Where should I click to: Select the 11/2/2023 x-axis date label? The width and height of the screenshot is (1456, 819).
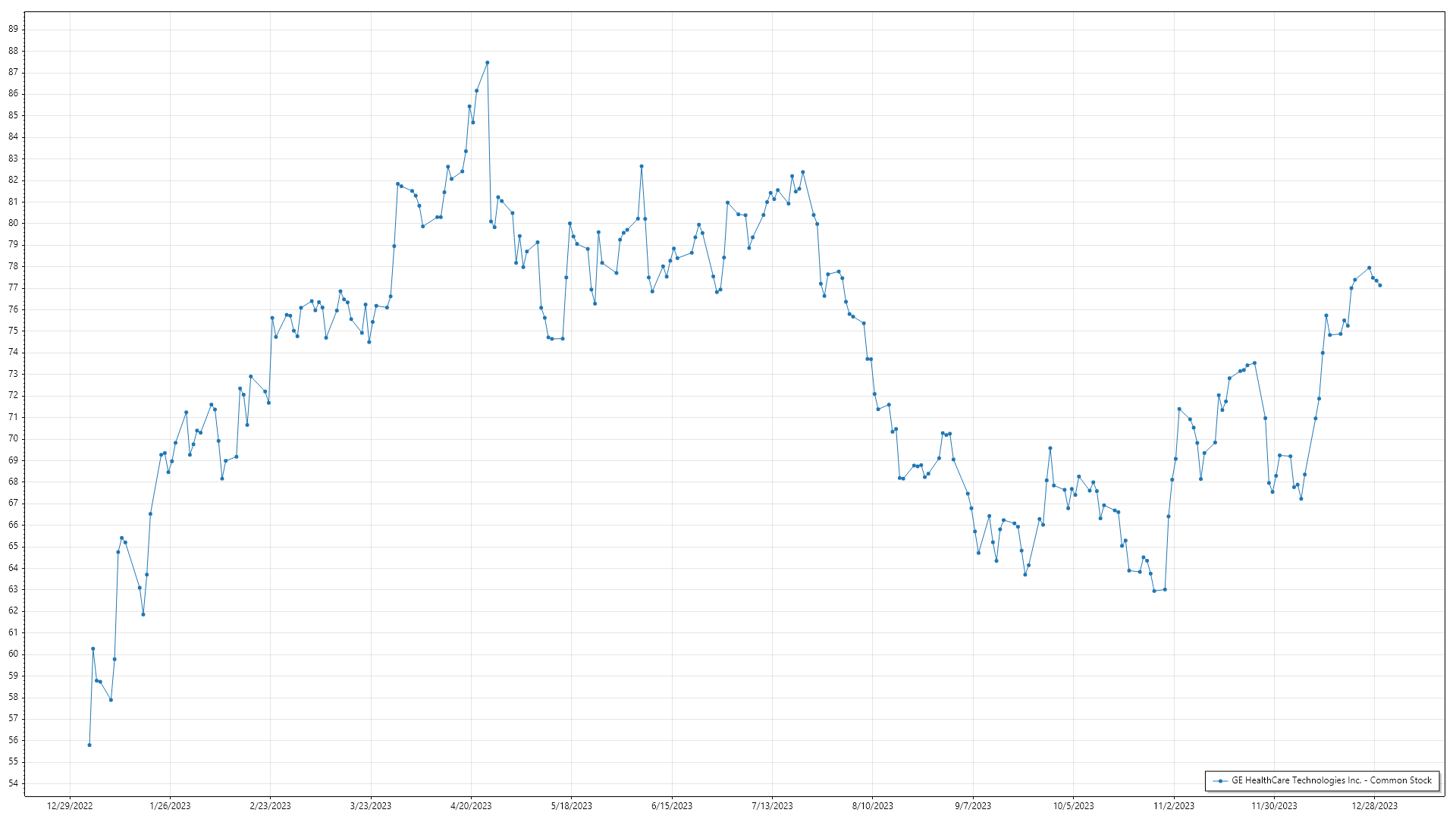(1174, 806)
